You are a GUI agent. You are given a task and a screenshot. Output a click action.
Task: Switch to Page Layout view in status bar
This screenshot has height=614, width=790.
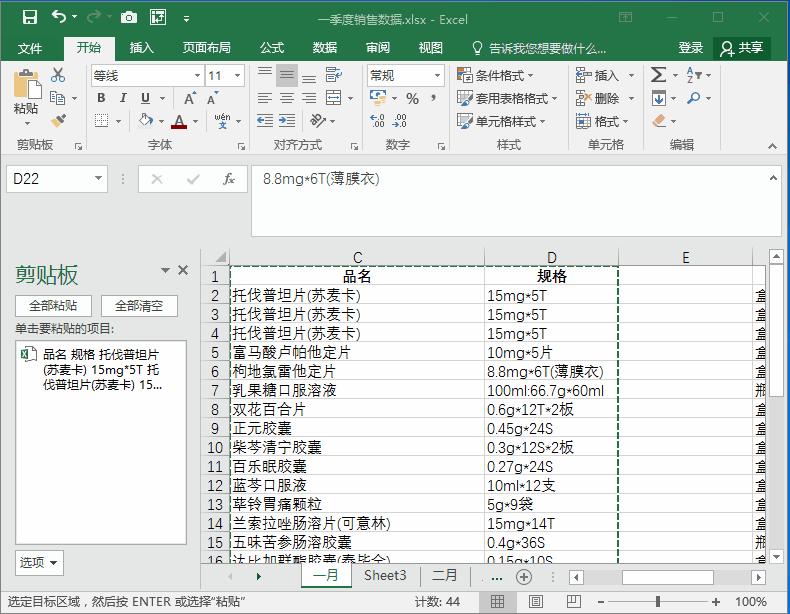536,601
